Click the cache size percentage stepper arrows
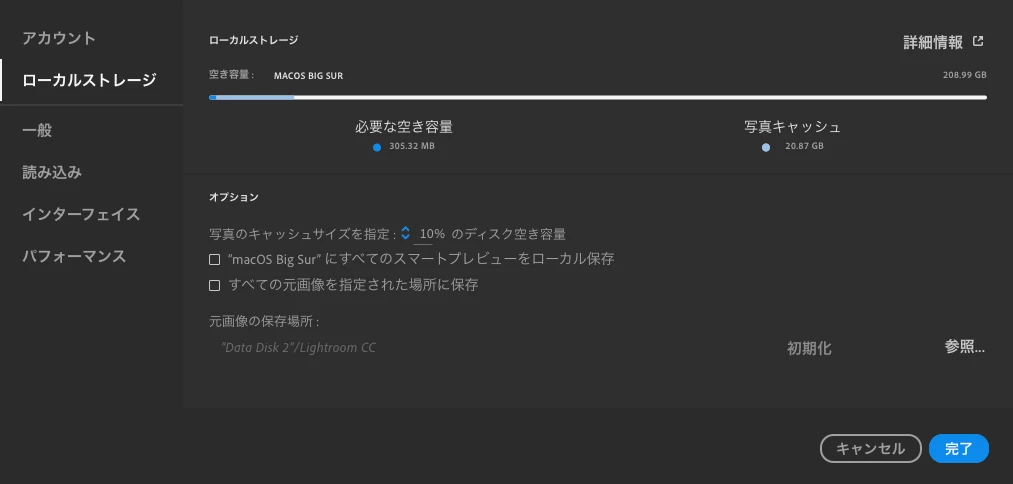Image resolution: width=1013 pixels, height=484 pixels. tap(405, 233)
